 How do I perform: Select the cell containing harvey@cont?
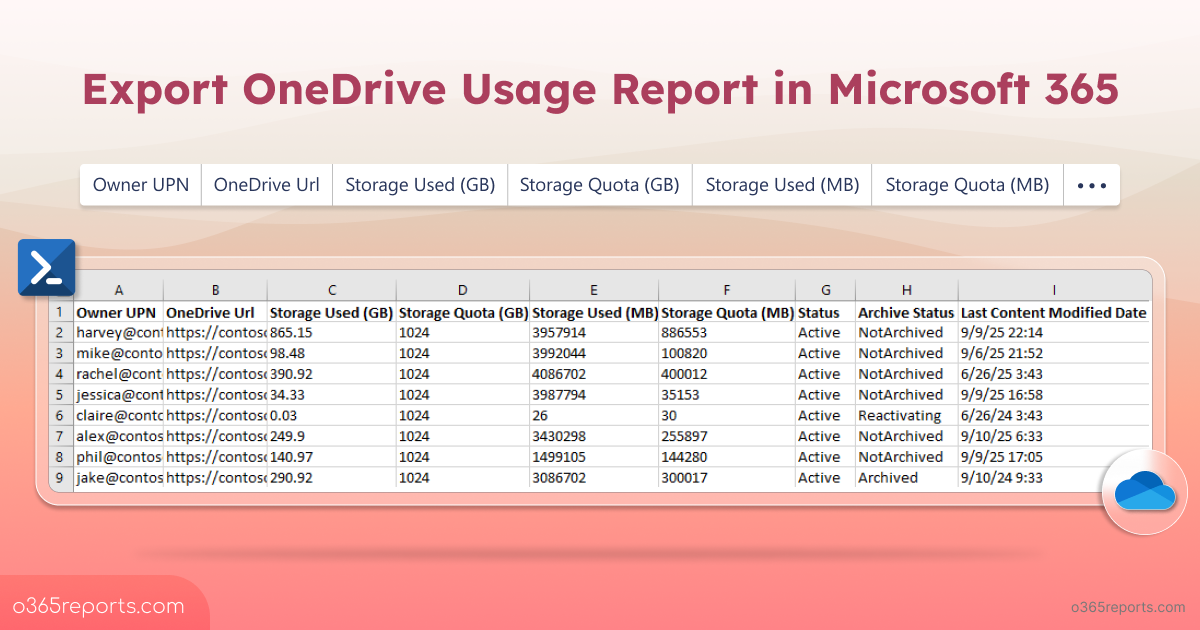(x=119, y=332)
